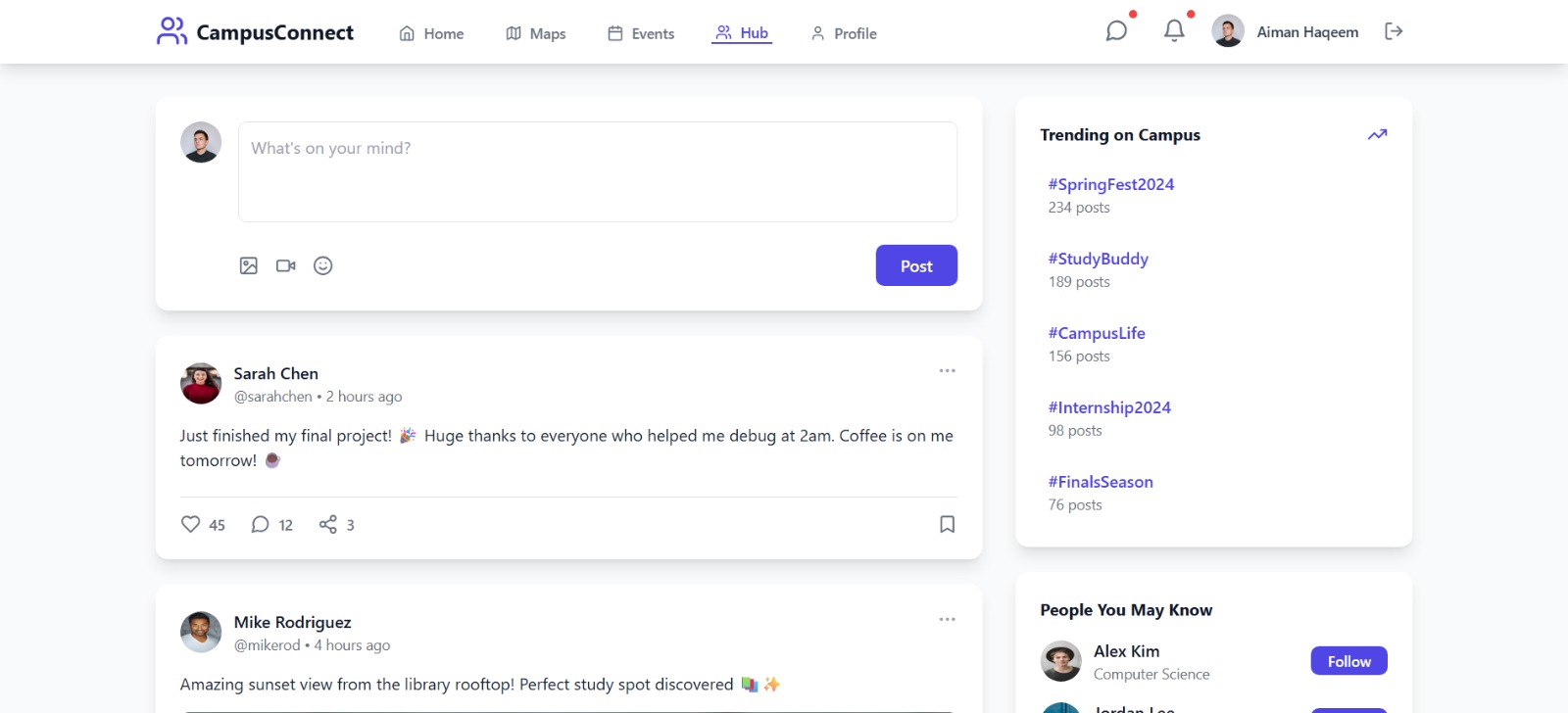
Task: Open the Profile tab
Action: pos(844,33)
